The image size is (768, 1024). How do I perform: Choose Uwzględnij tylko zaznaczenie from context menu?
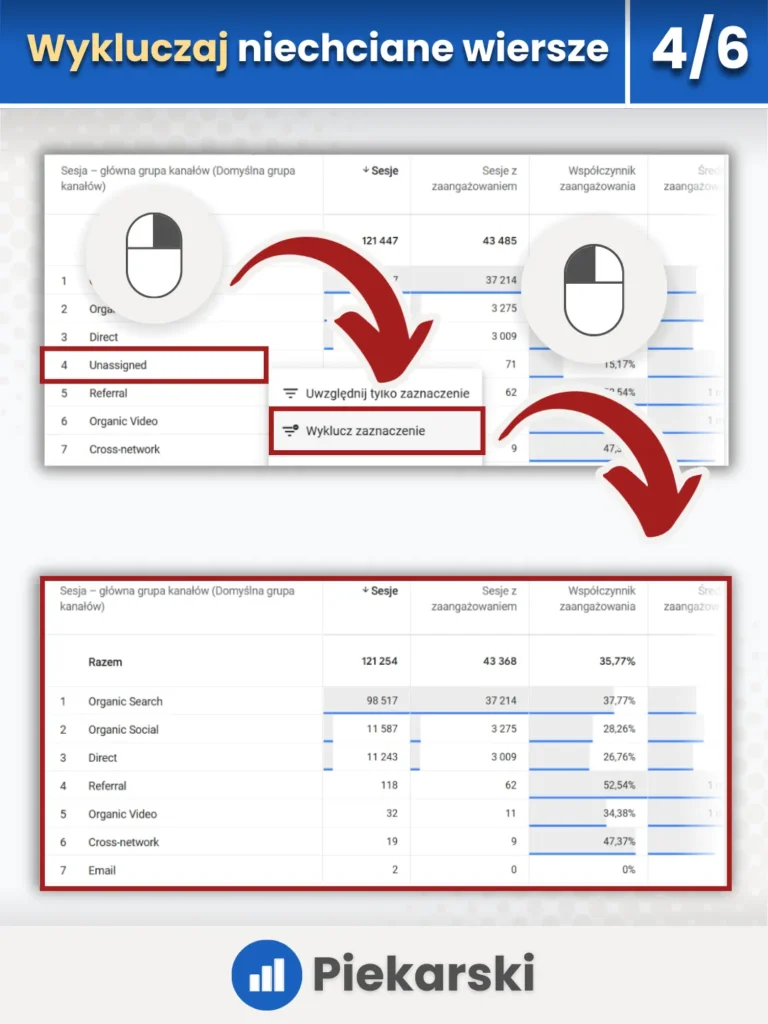376,393
